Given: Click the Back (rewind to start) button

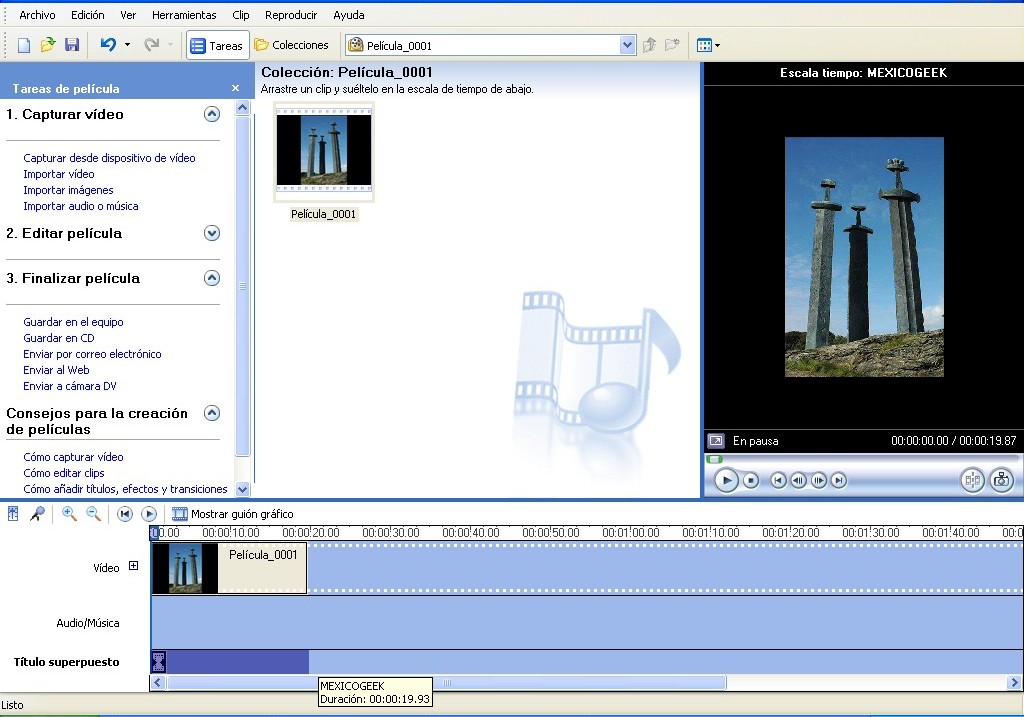Looking at the screenshot, I should click(778, 481).
